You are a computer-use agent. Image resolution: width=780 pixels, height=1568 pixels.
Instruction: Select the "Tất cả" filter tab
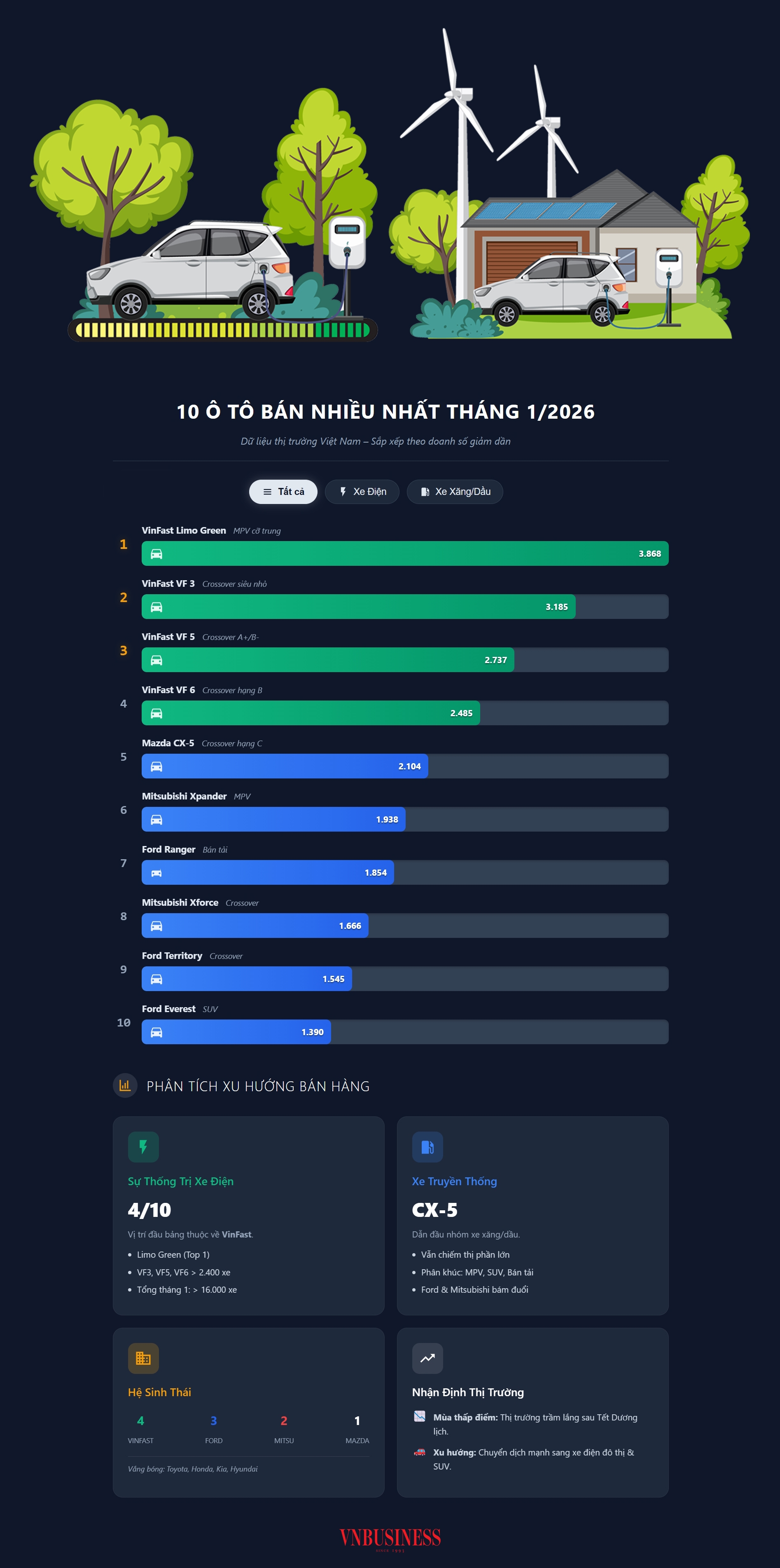283,492
